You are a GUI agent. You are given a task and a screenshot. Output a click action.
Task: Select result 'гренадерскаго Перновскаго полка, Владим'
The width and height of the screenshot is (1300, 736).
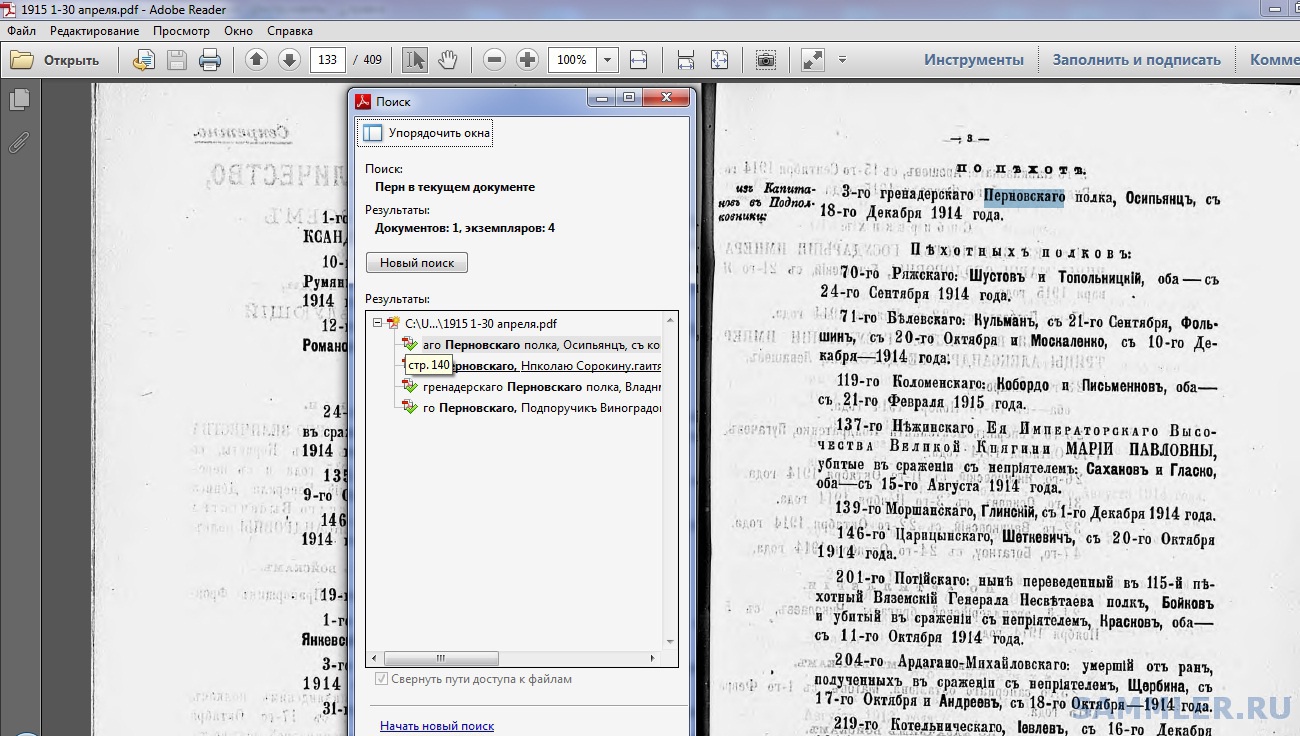pyautogui.click(x=541, y=387)
